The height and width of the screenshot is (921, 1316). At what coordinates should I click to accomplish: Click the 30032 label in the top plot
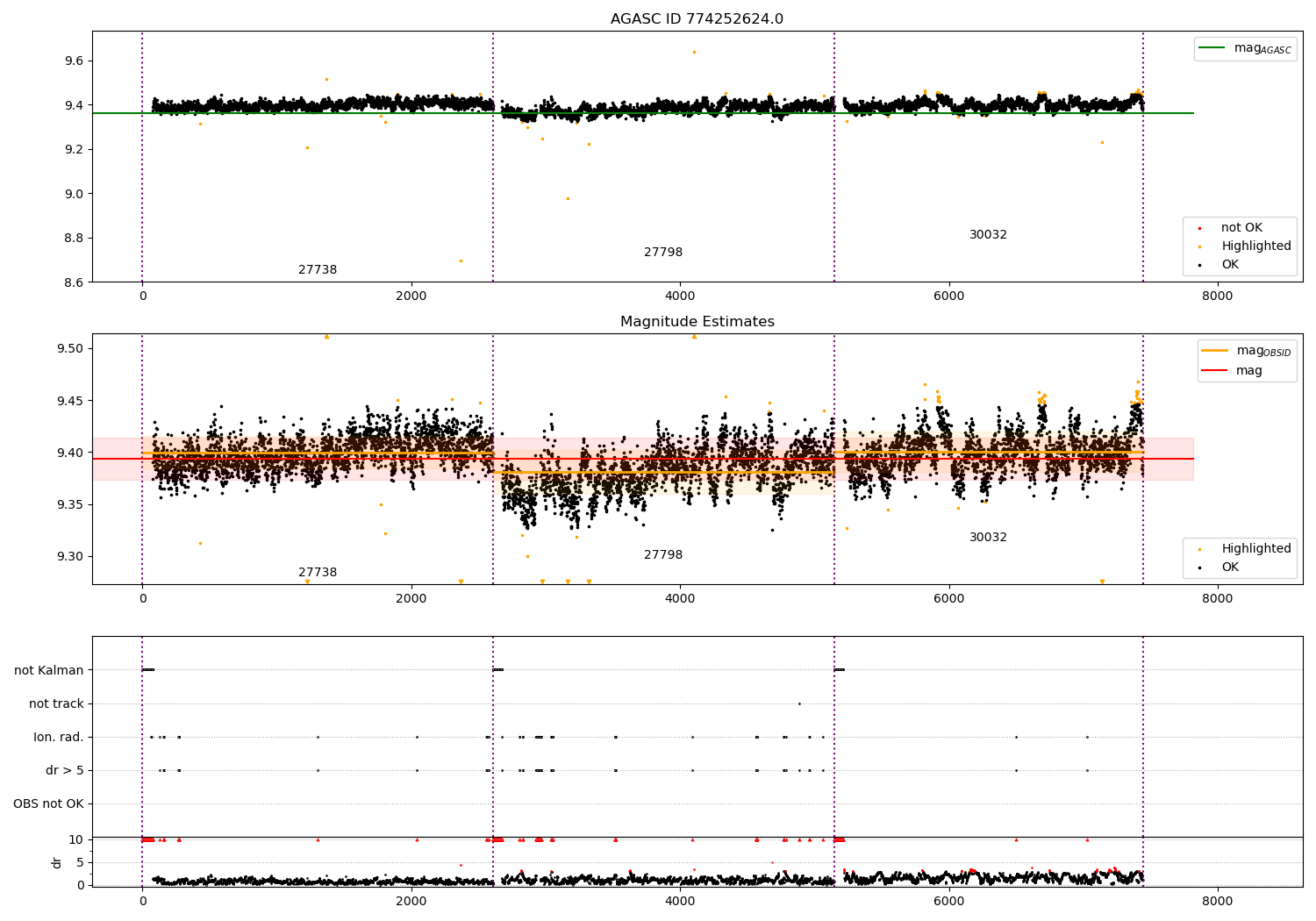click(x=988, y=235)
